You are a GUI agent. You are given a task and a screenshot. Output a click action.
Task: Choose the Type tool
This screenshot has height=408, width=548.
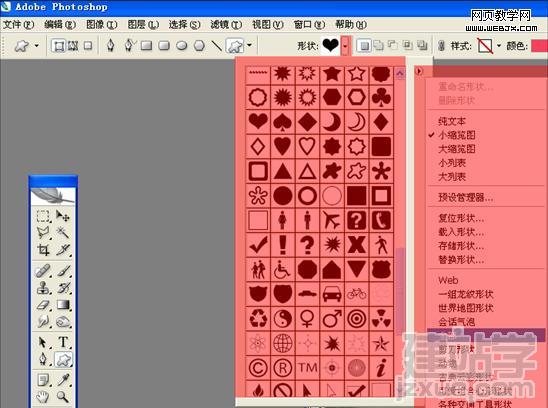(63, 342)
